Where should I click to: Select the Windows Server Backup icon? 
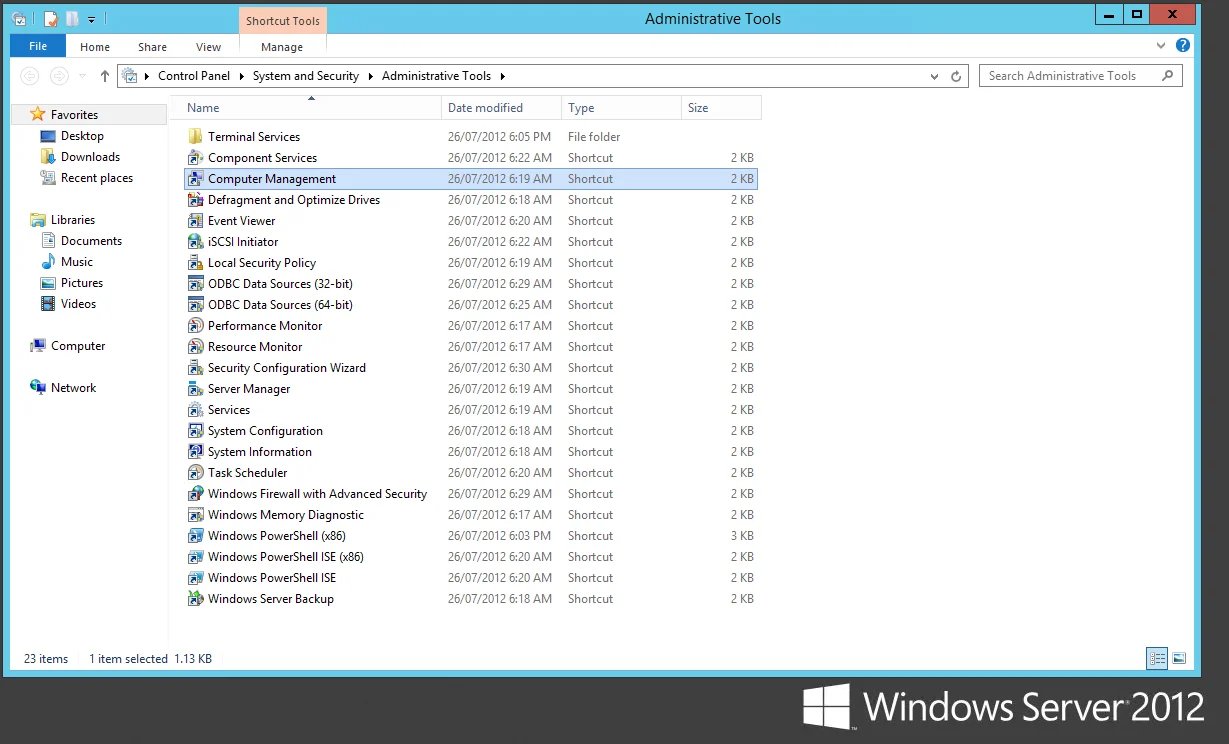pos(196,599)
